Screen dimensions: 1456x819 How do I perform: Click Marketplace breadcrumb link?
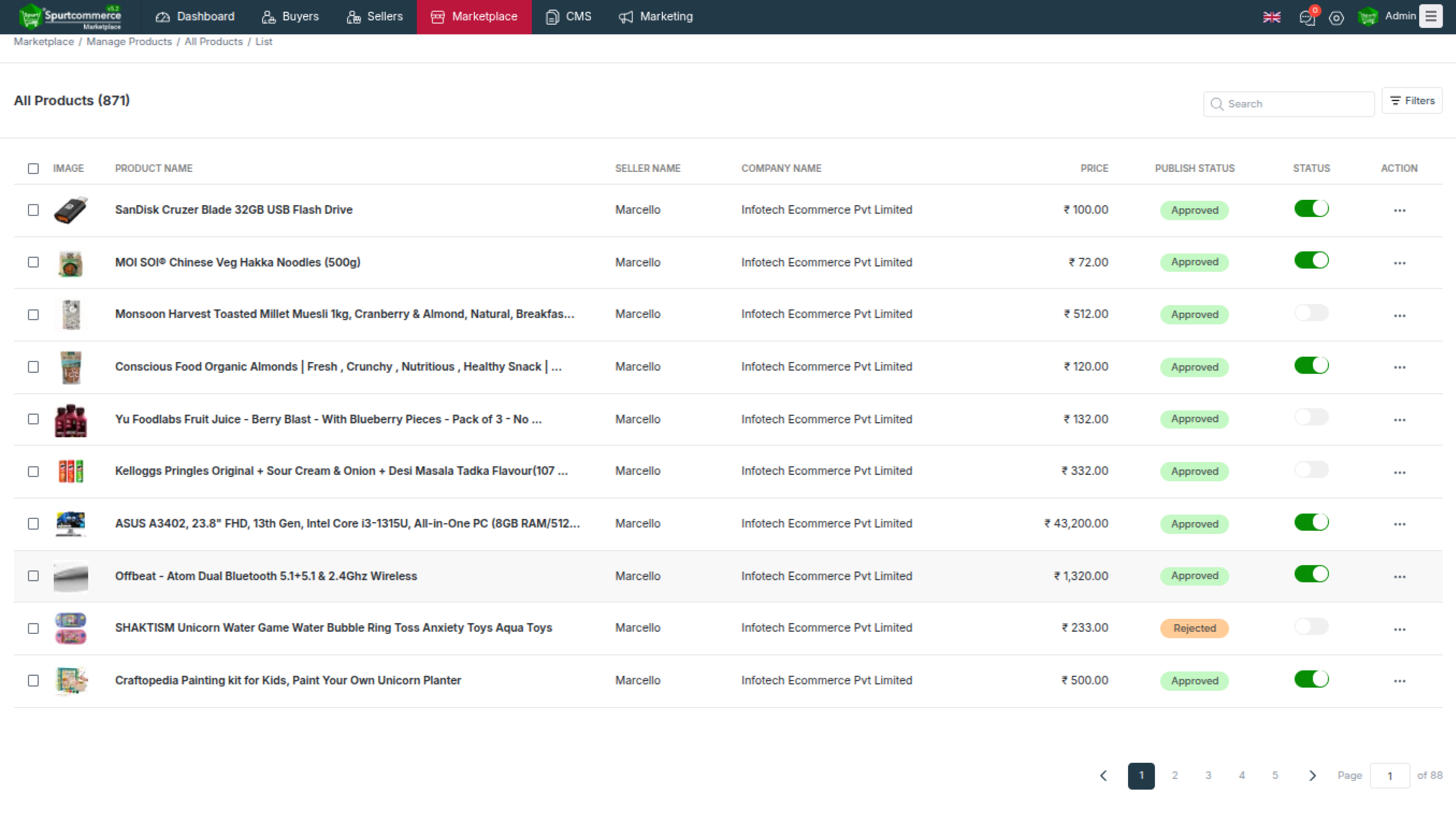pyautogui.click(x=44, y=42)
